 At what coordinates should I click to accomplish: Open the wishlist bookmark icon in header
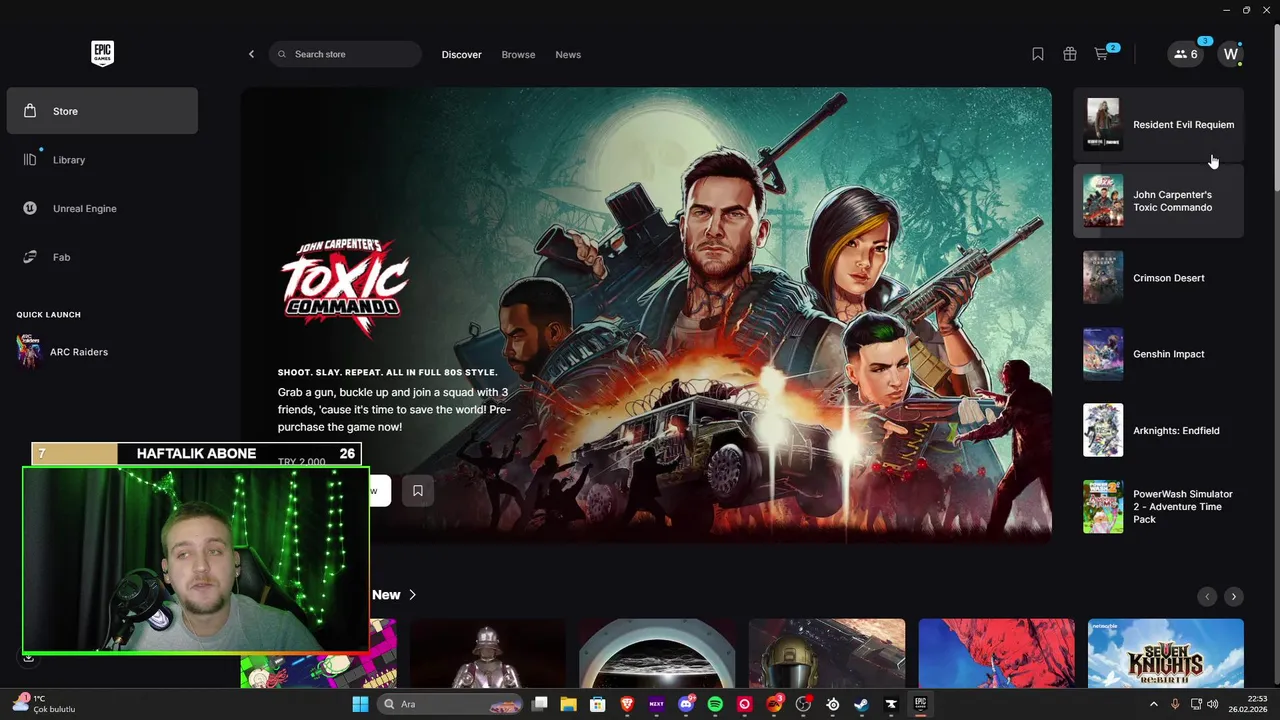point(1038,54)
